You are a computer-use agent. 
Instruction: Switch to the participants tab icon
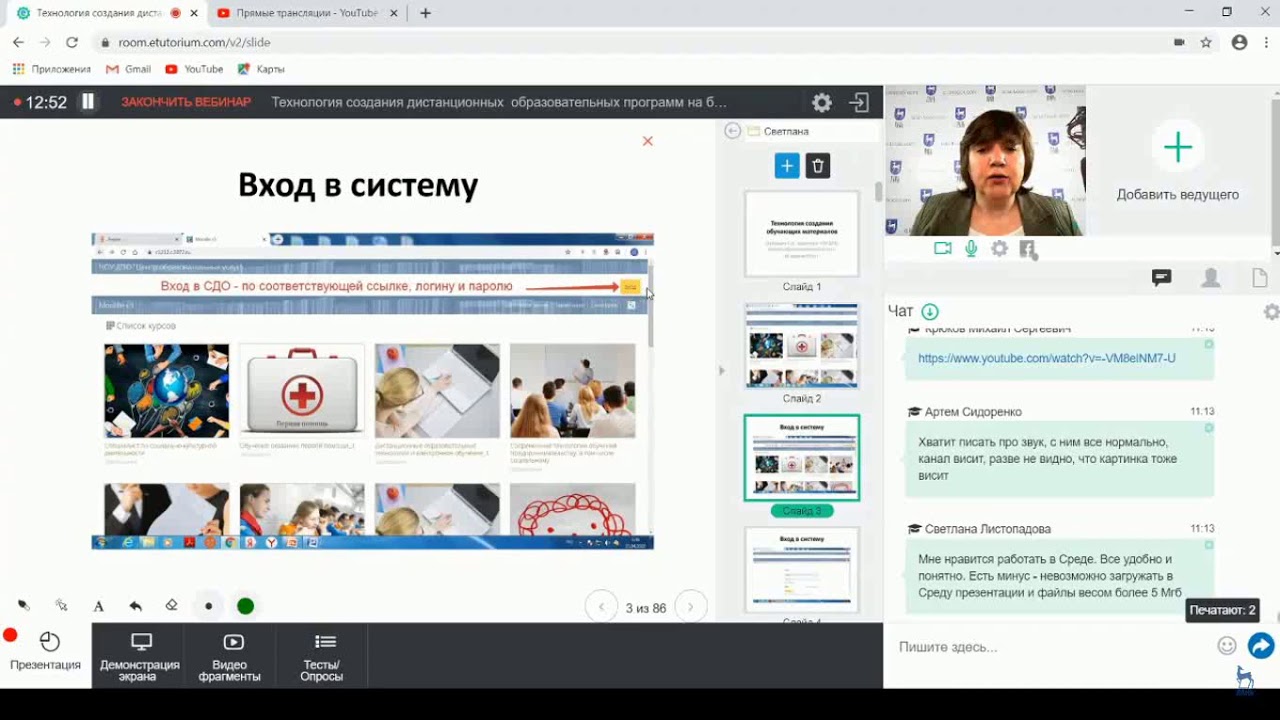coord(1211,278)
